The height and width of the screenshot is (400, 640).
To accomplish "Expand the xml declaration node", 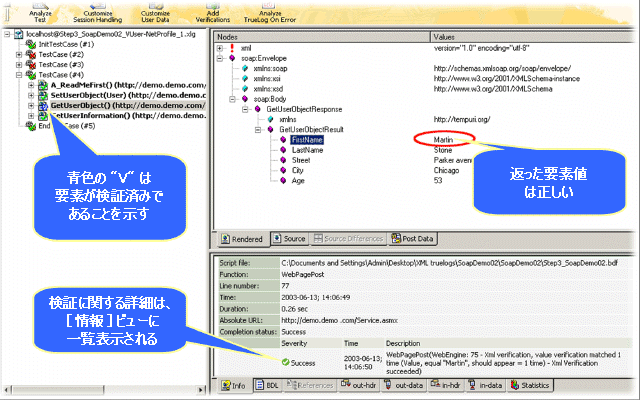I will coord(220,47).
